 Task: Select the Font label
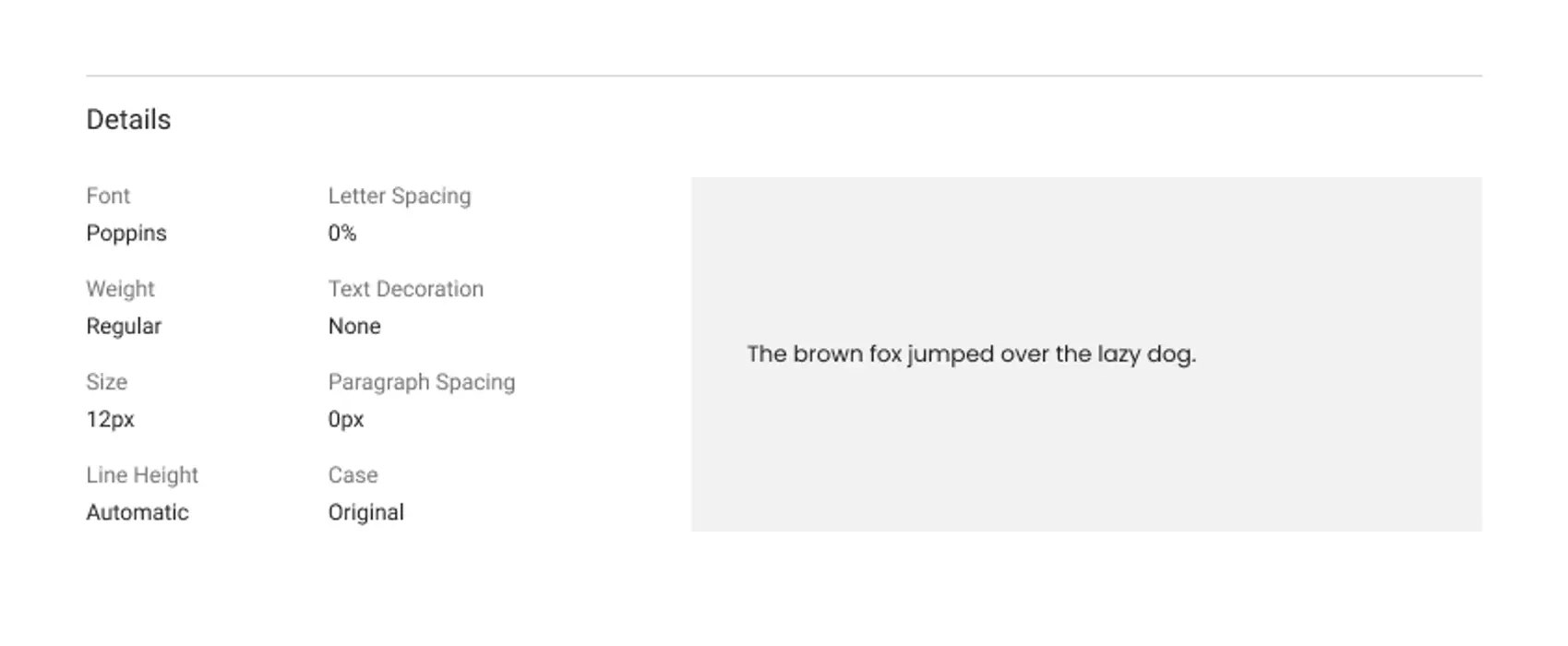coord(108,196)
